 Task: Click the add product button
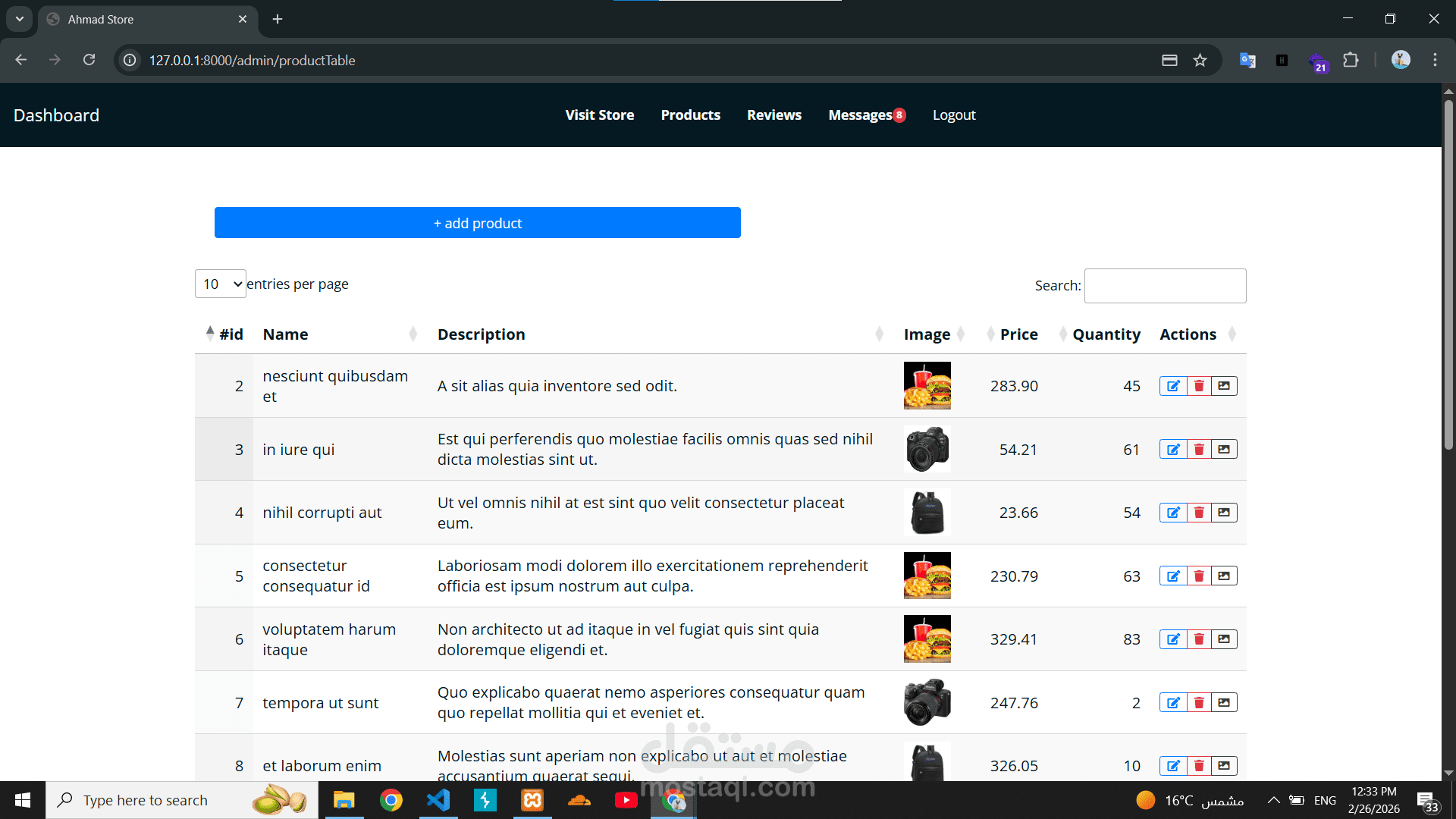click(477, 223)
